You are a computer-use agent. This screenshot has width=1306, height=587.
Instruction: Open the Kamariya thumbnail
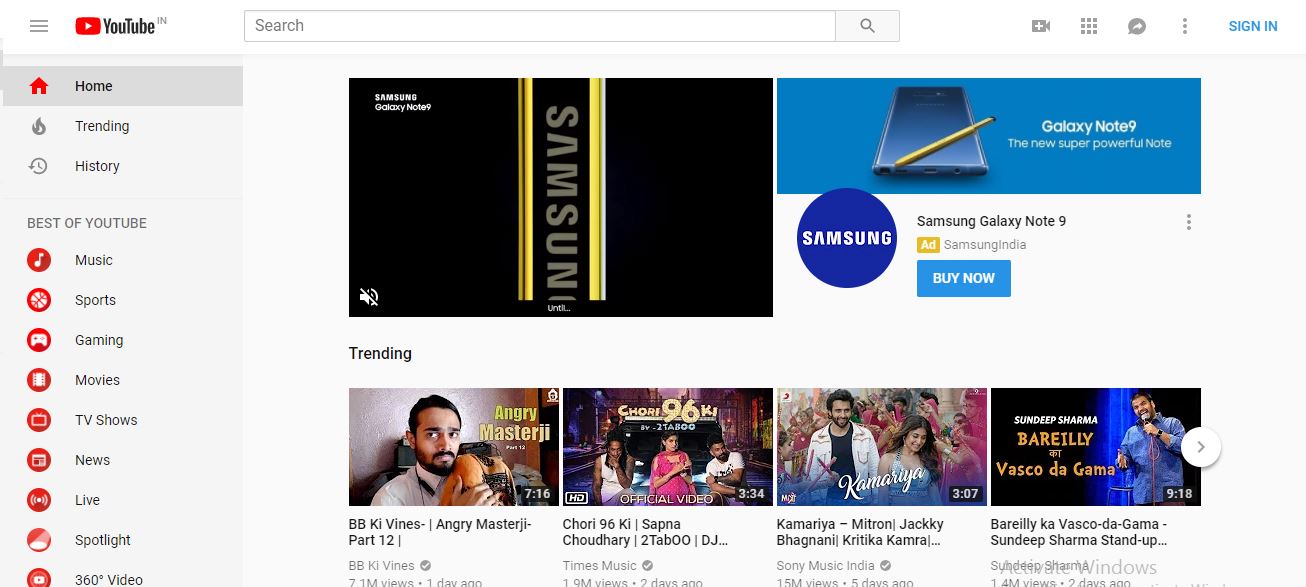point(882,447)
